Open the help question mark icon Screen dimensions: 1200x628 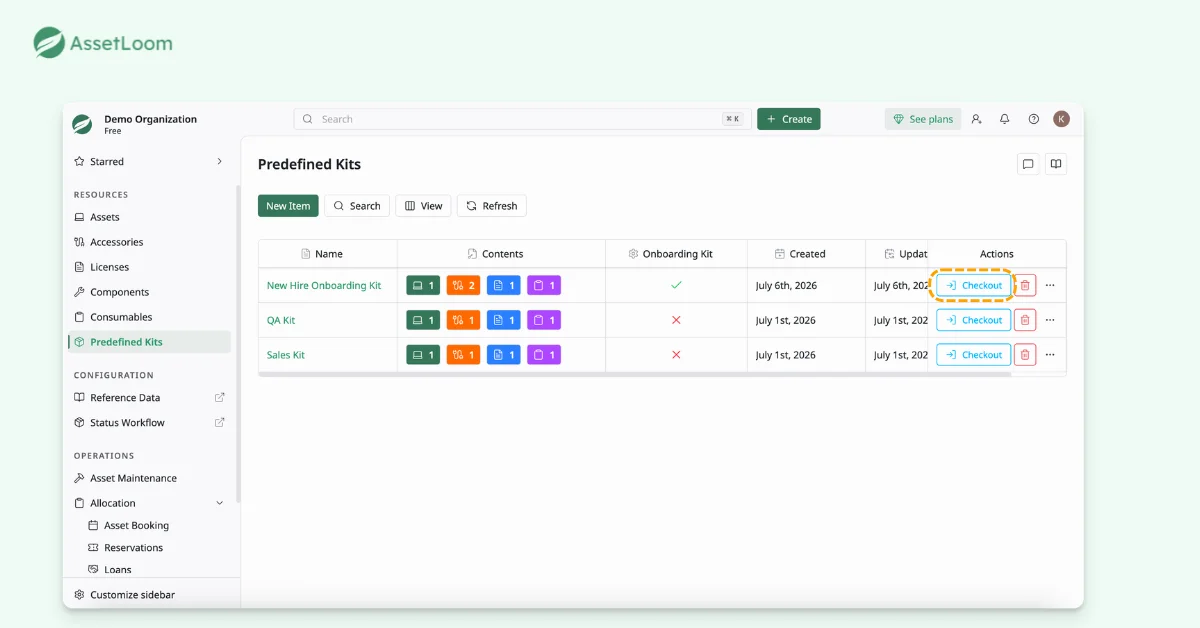tap(1034, 119)
